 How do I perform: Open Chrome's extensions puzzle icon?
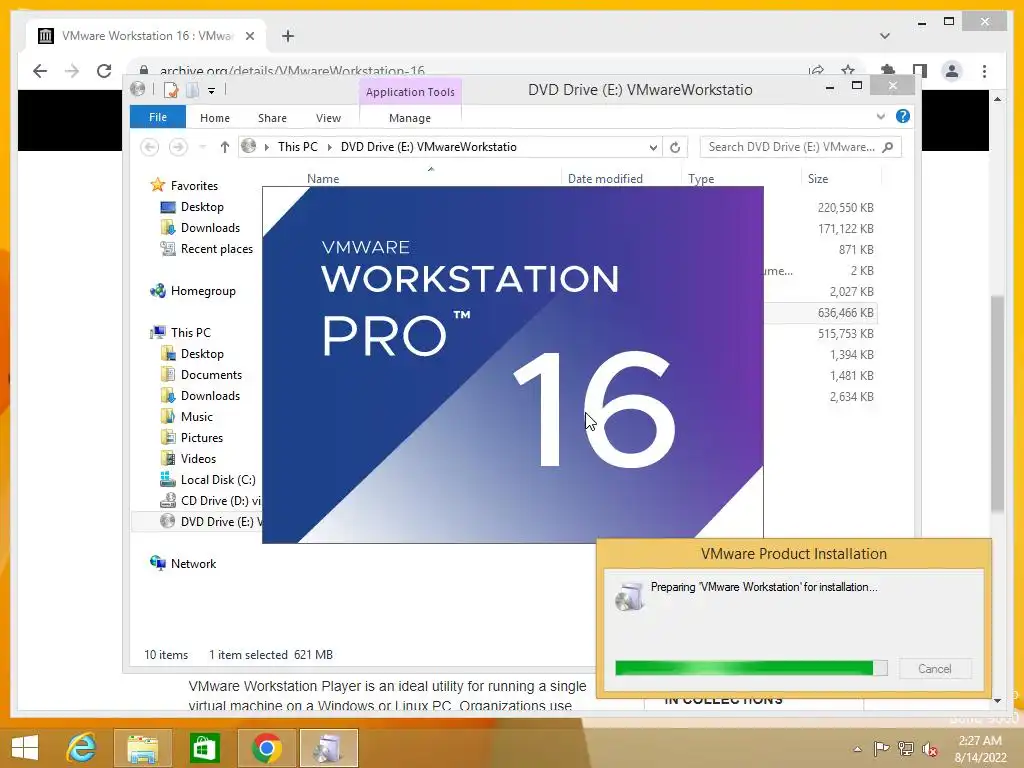[x=888, y=70]
